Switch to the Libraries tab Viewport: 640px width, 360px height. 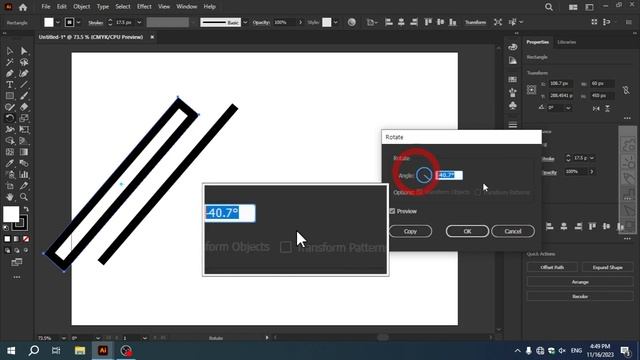(x=567, y=42)
